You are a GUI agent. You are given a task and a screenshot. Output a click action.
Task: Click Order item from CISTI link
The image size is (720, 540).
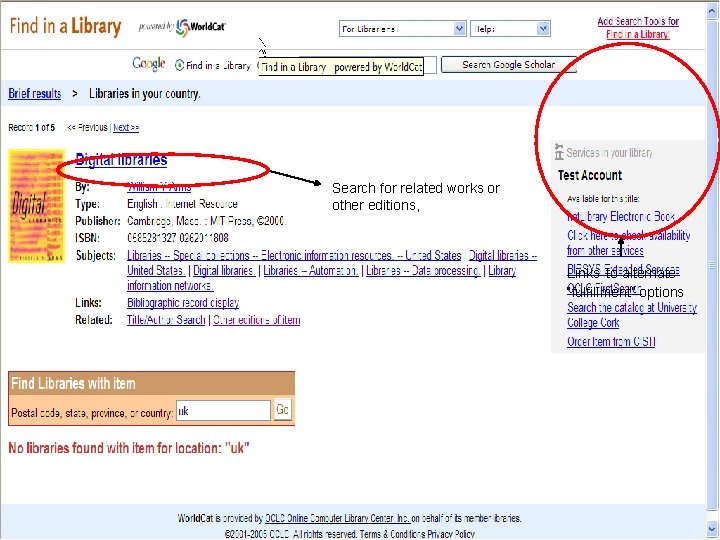(x=611, y=342)
